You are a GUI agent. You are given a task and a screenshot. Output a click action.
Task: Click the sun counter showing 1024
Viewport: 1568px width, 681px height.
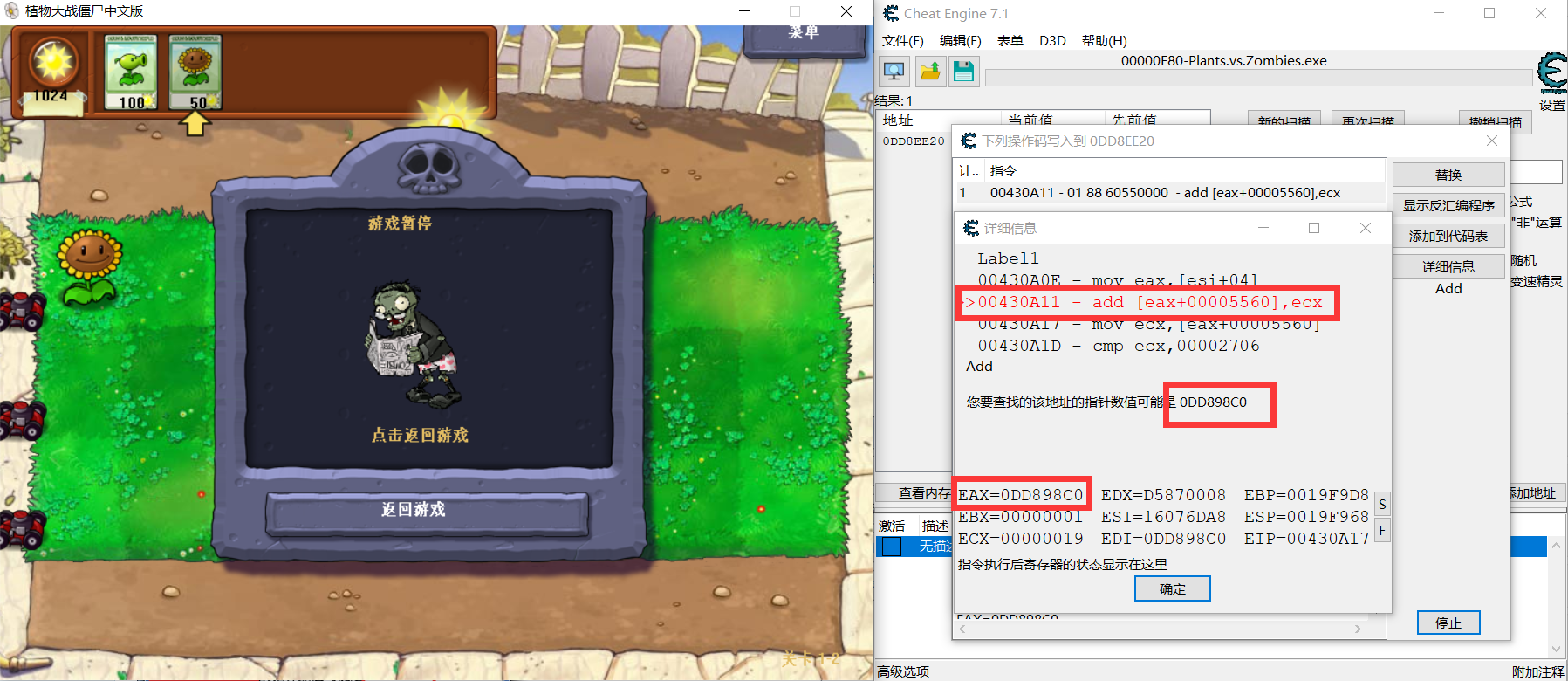pos(51,74)
